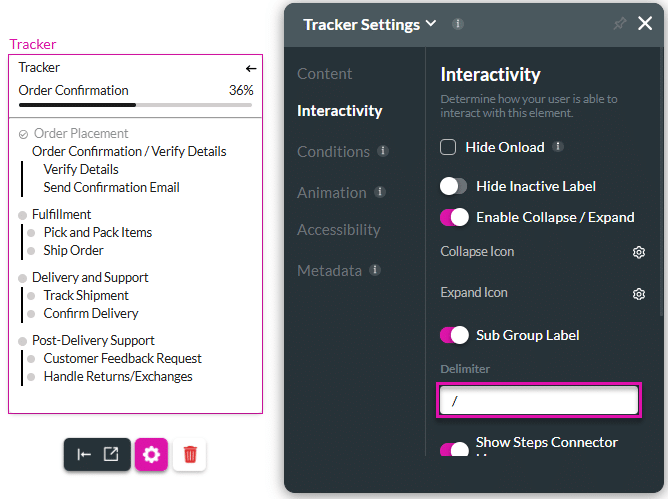Expand the Tracker Settings title dropdown

431,24
